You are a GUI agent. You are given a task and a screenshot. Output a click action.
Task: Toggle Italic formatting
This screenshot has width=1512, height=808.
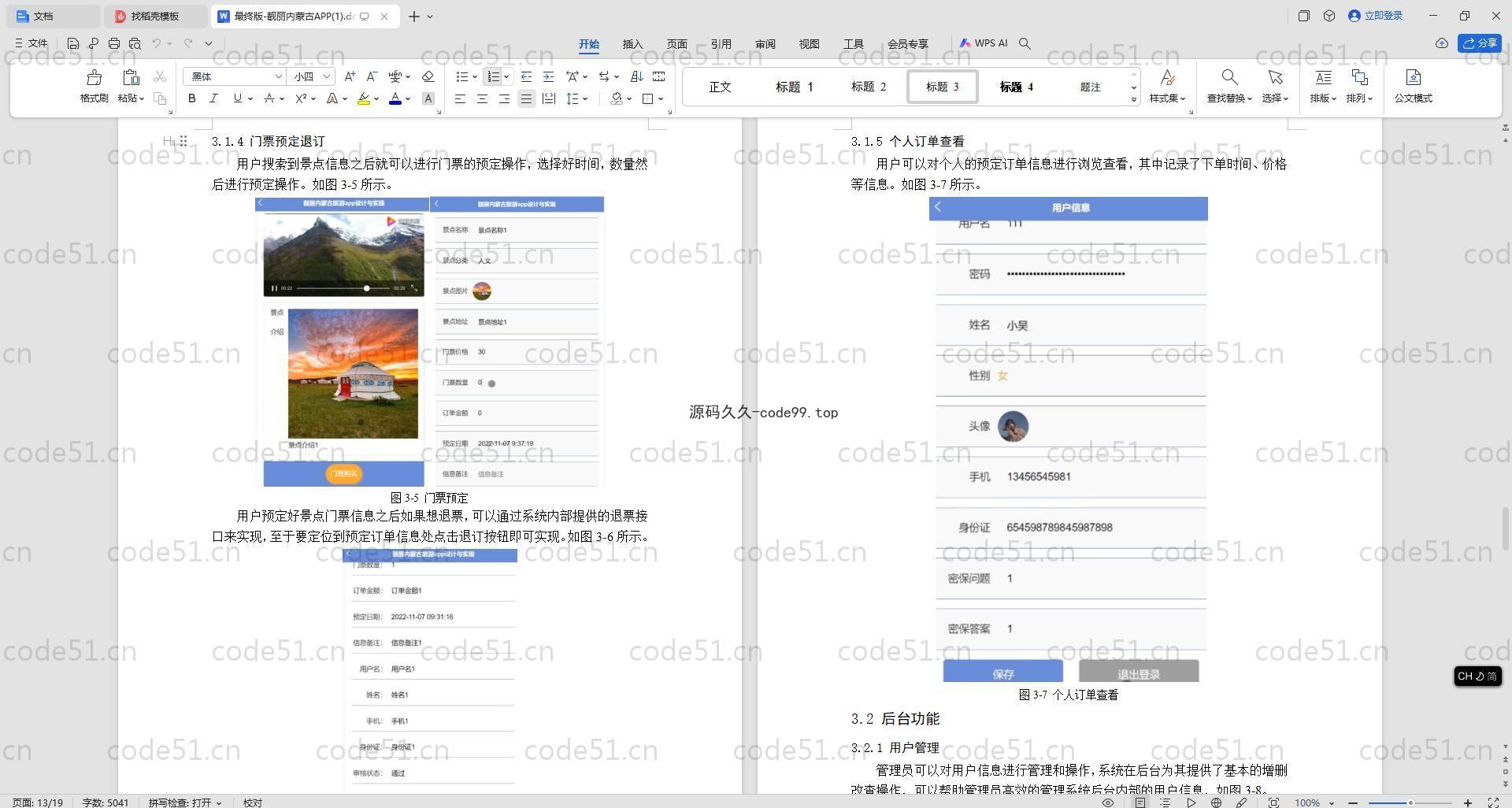[x=213, y=98]
